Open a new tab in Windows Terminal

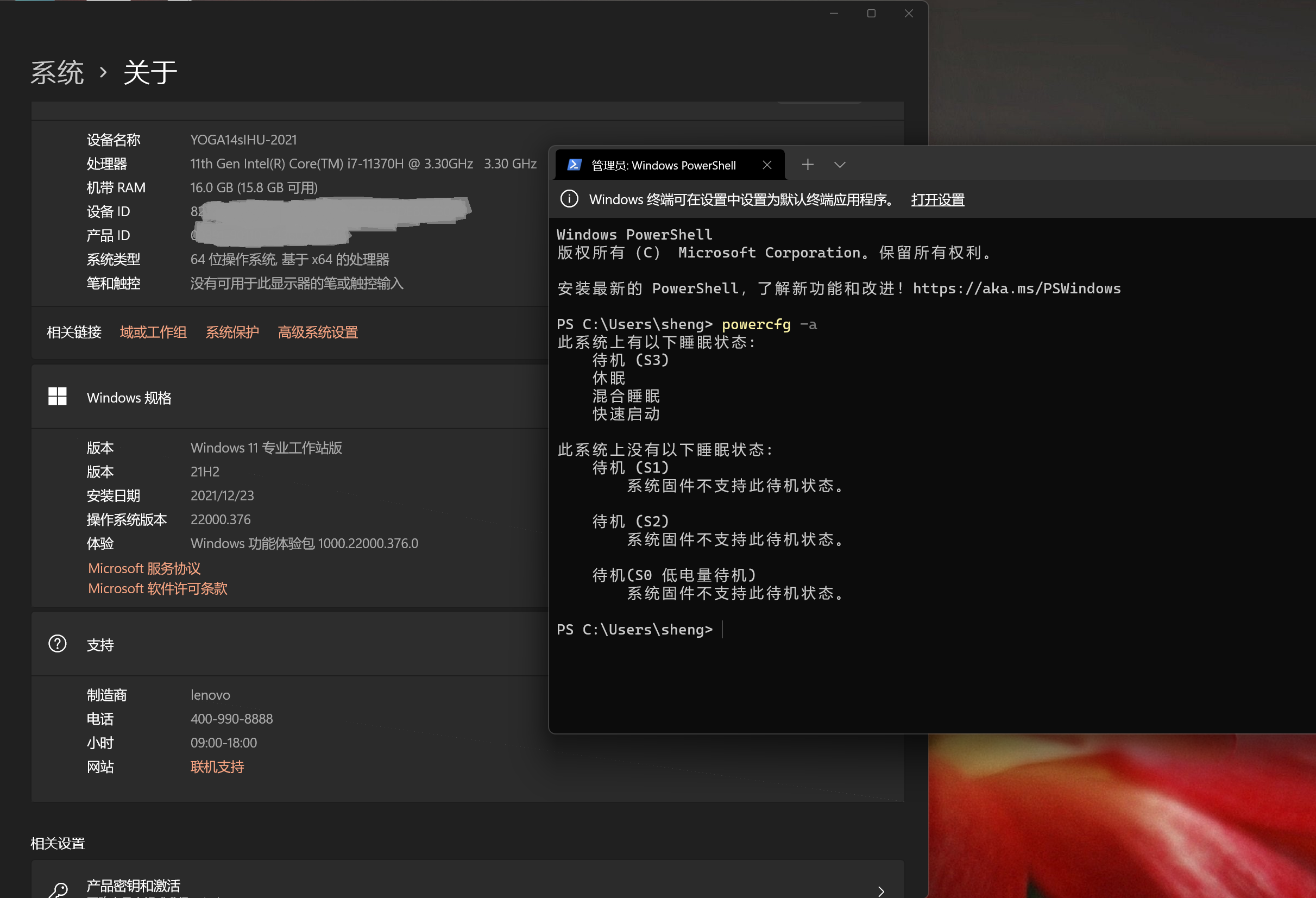point(808,165)
